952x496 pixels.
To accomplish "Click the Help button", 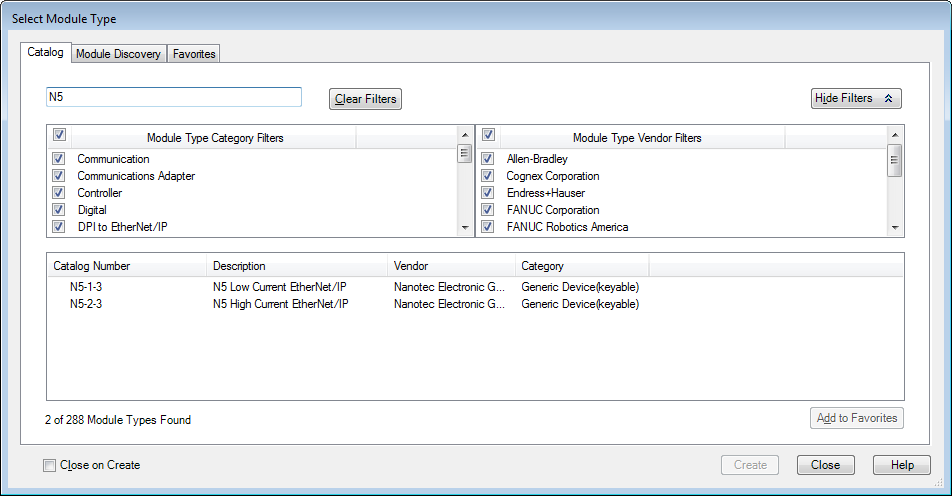I will pos(901,465).
